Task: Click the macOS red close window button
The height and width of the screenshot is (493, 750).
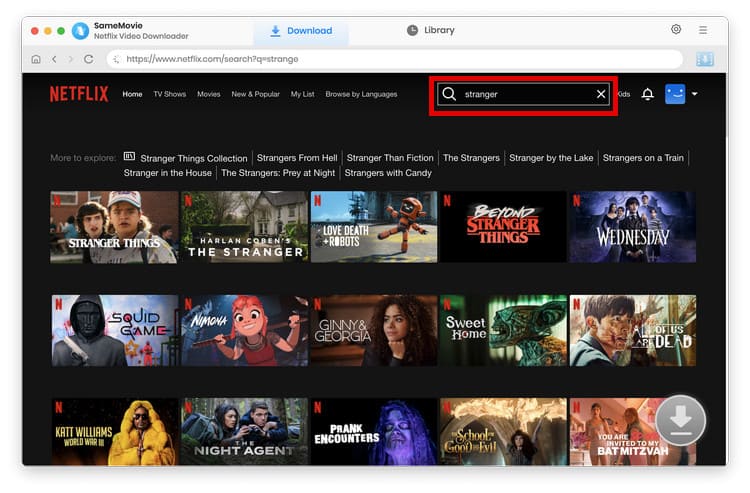Action: coord(34,31)
